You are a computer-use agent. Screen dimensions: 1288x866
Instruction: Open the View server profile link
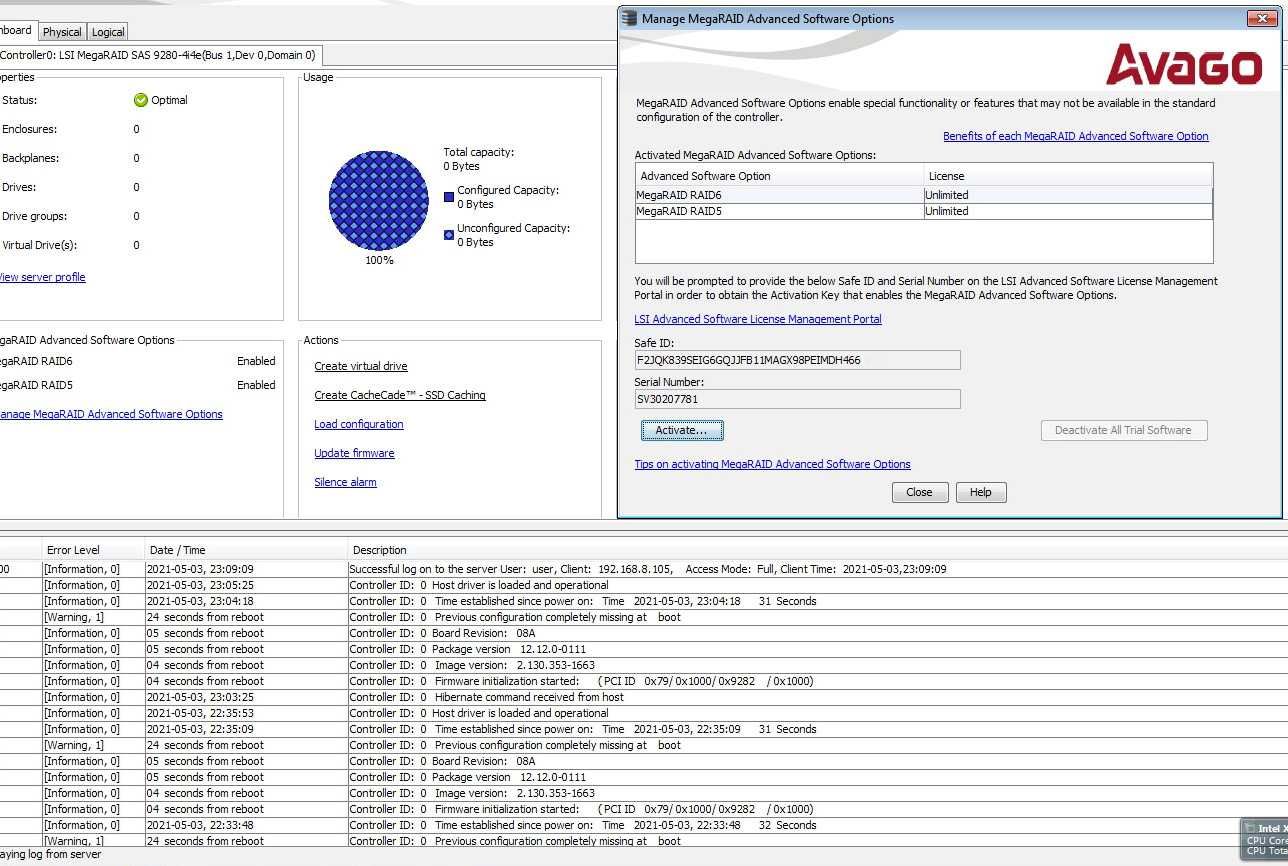[42, 277]
